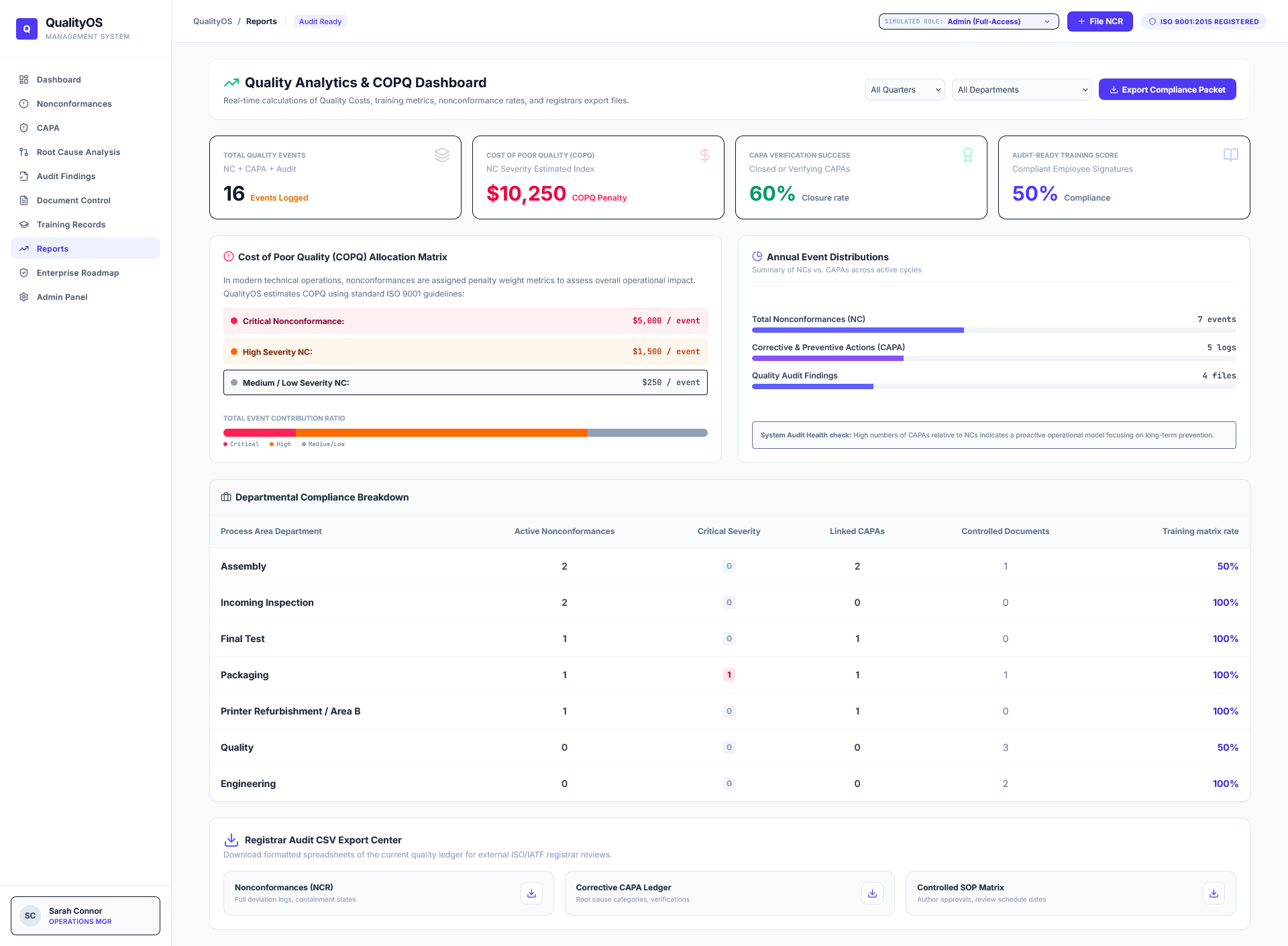Click the Incoming Inspection row name

[267, 602]
